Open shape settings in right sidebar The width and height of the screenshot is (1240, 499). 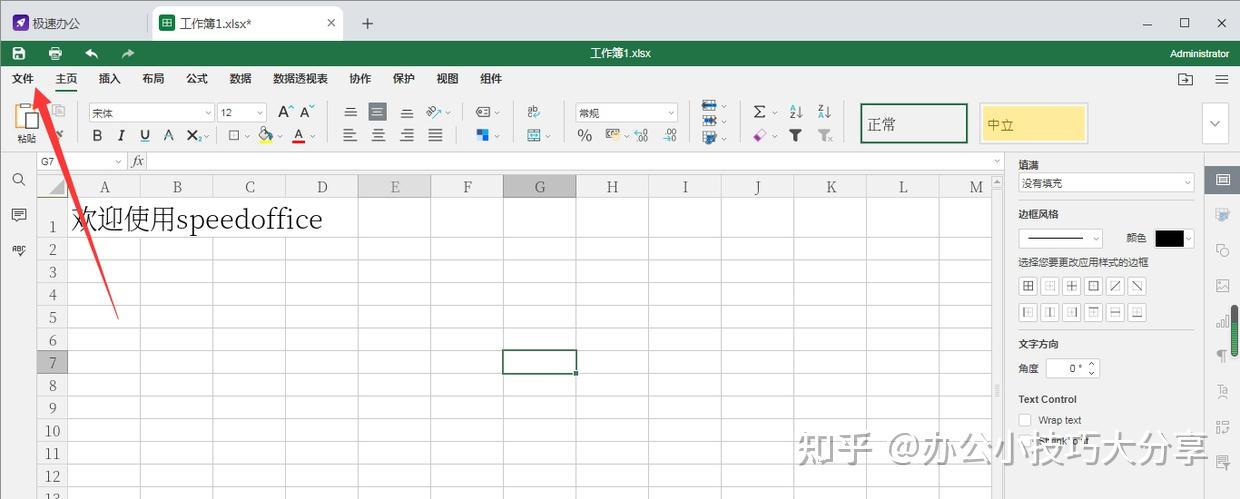click(1222, 250)
